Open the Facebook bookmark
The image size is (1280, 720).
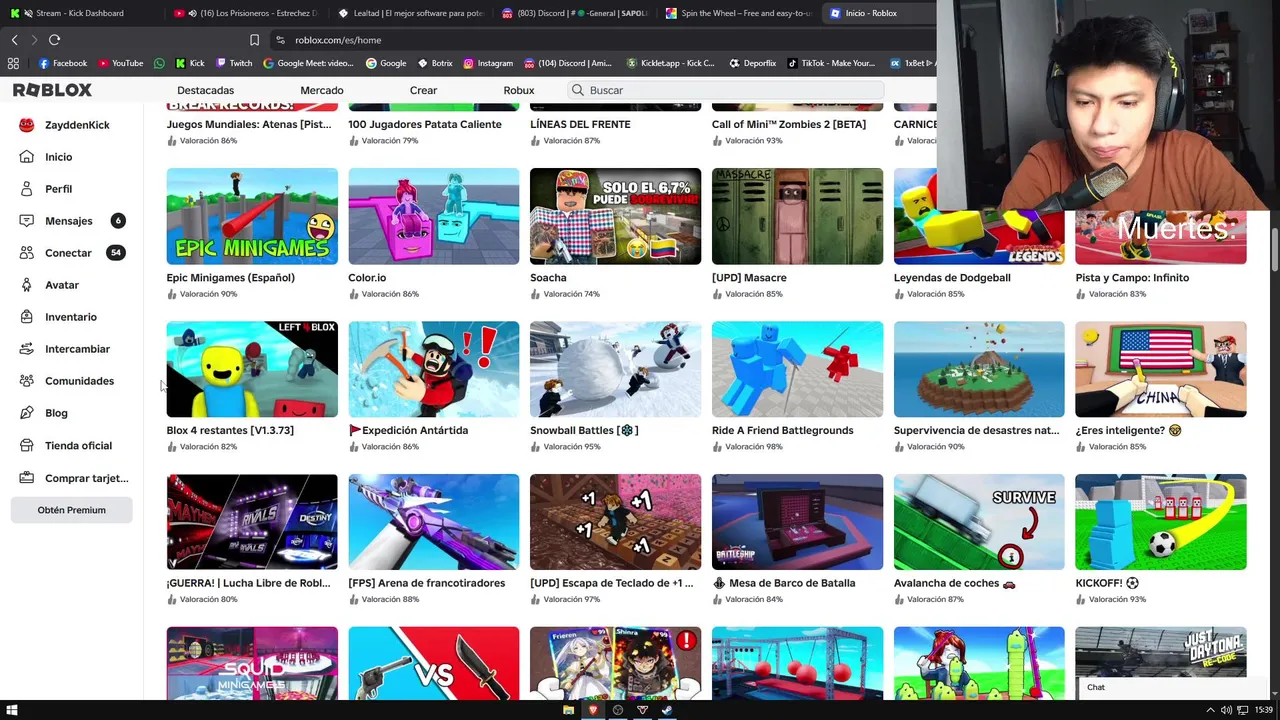(x=63, y=63)
